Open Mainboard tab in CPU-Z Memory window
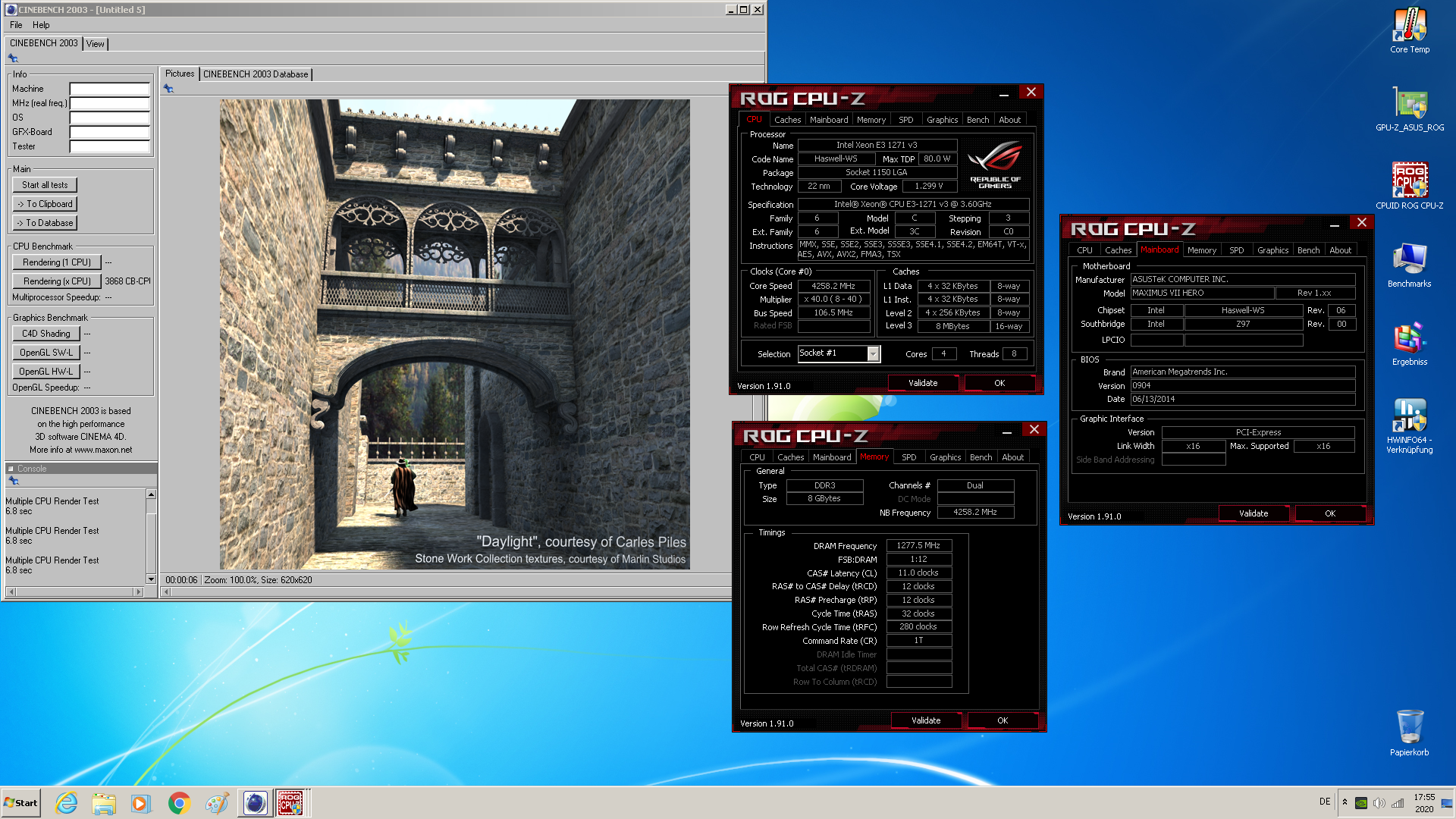Viewport: 1456px width, 819px height. click(832, 457)
